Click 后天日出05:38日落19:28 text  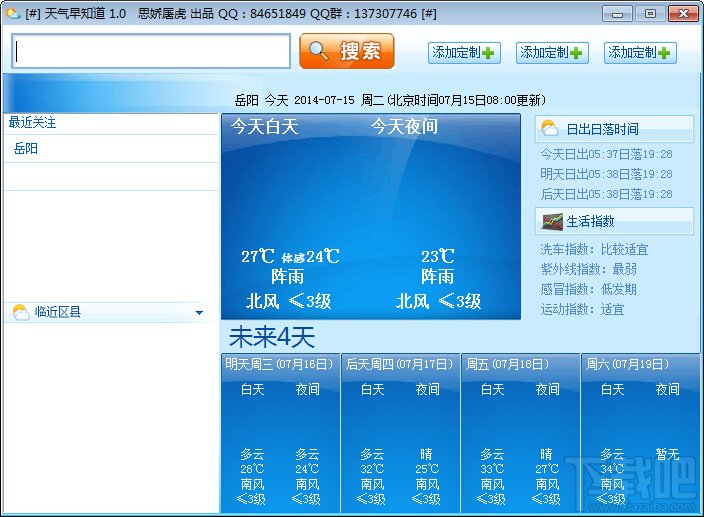(606, 194)
